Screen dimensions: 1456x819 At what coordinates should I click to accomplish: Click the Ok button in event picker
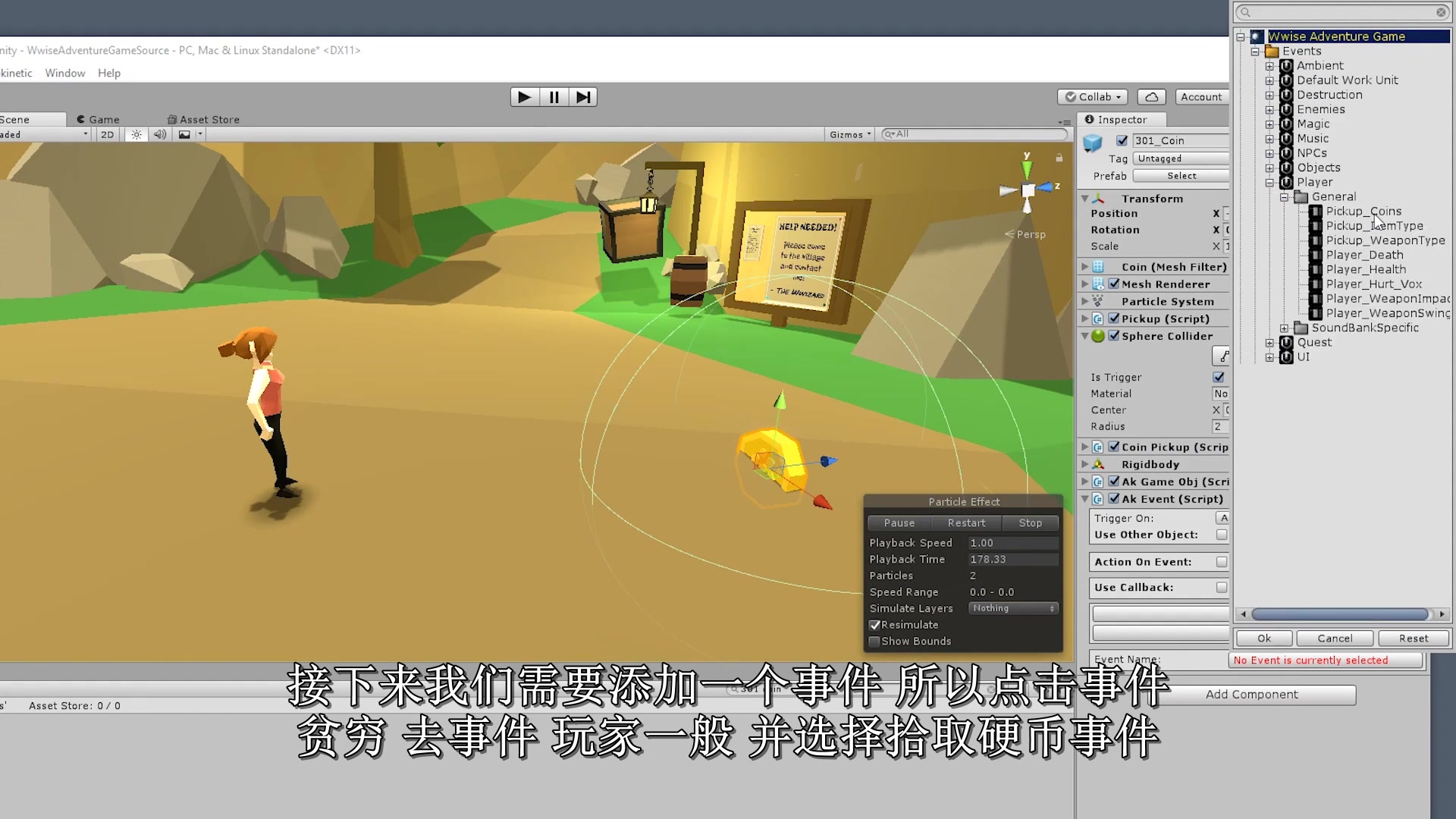[x=1264, y=639]
